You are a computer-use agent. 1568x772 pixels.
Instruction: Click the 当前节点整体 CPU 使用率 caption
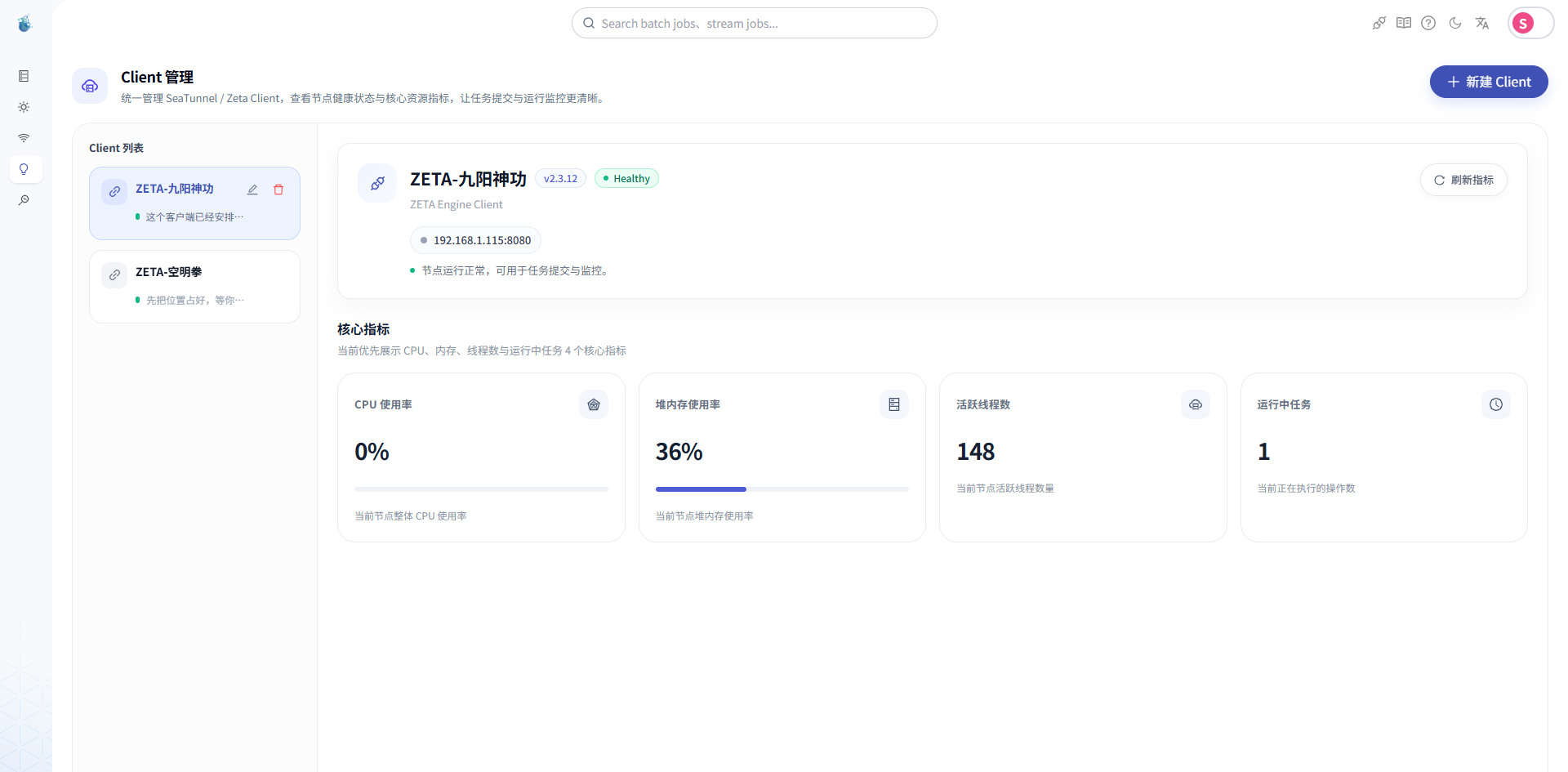[411, 516]
